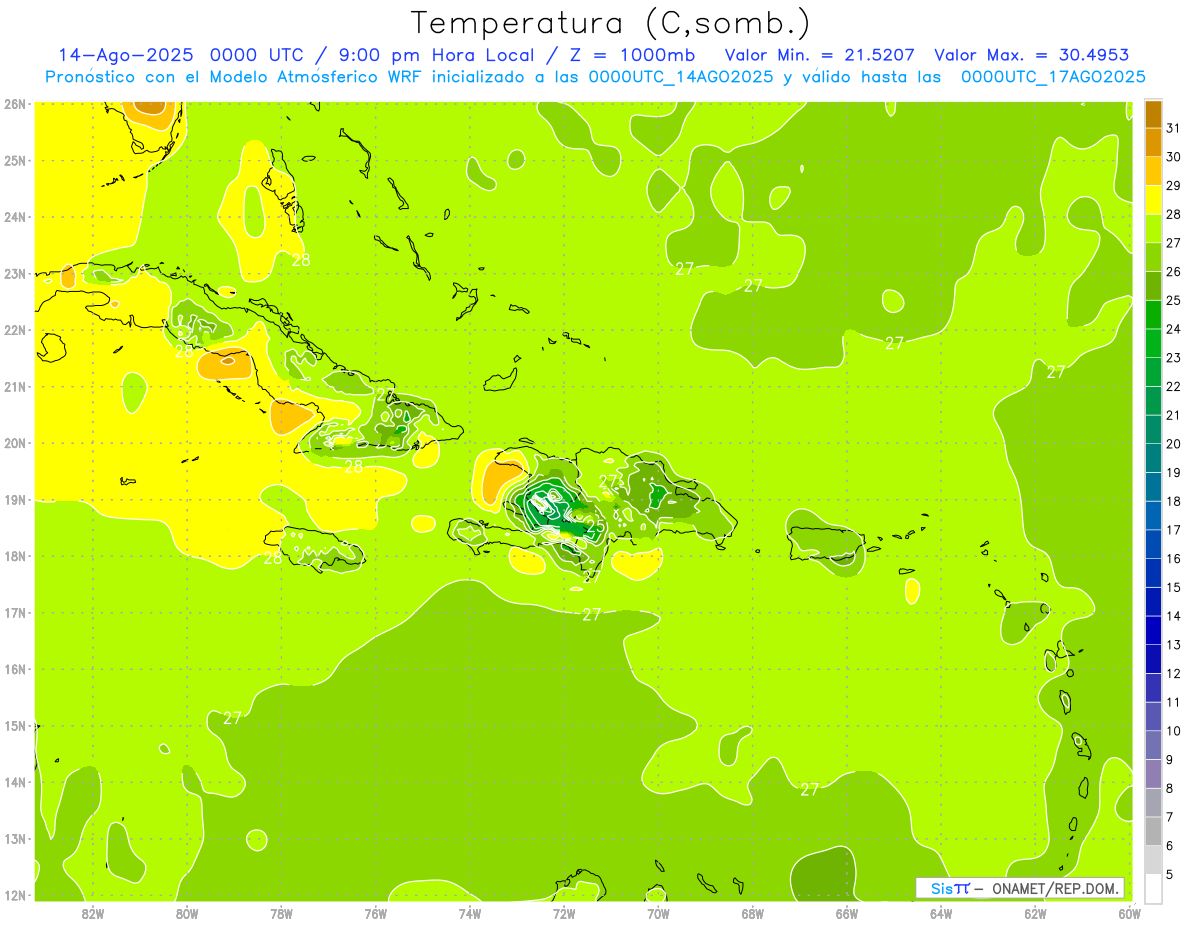This screenshot has height=927, width=1200.
Task: Click the "Valor Max. = 30.4953" readout
Action: pyautogui.click(x=1032, y=55)
